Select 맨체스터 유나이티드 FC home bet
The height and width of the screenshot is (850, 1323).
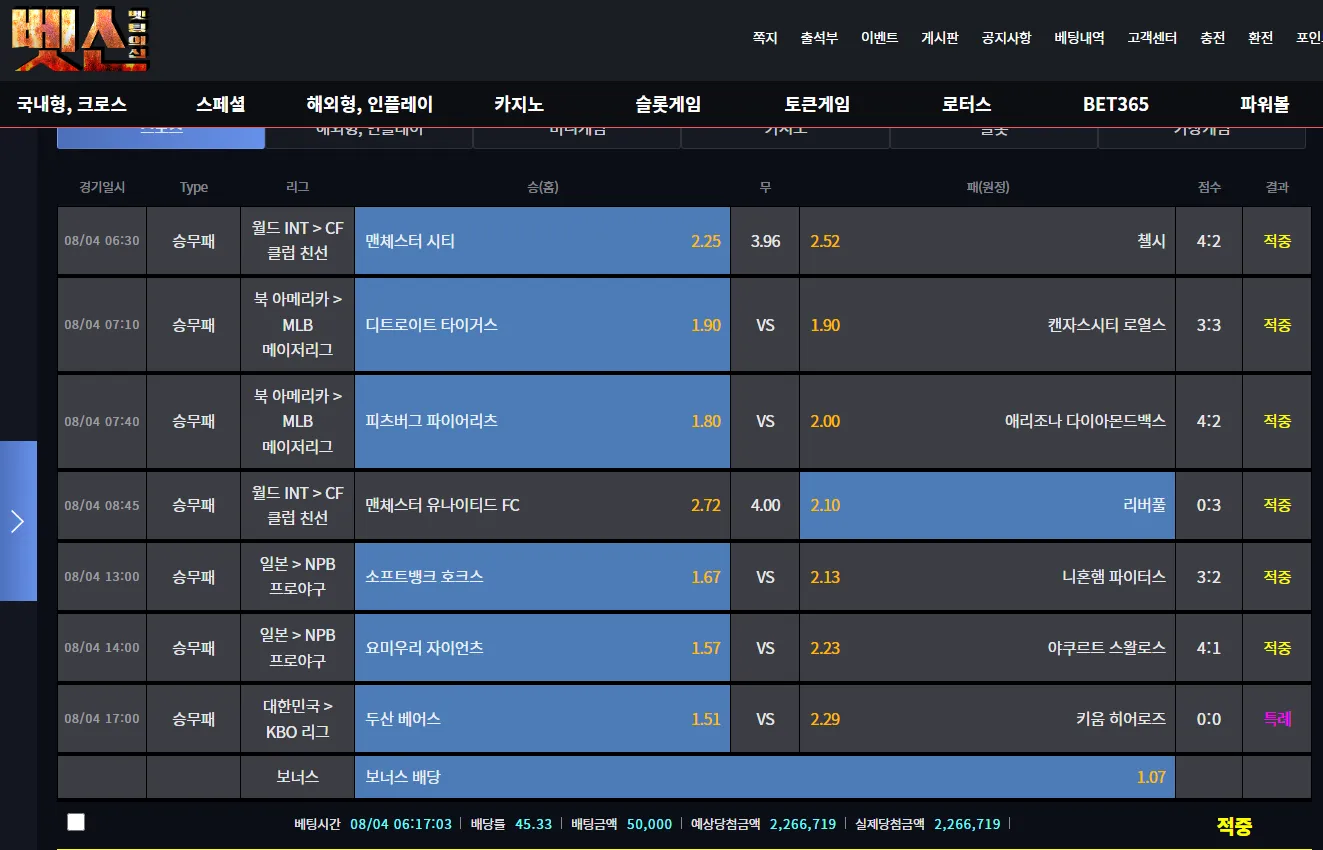(x=543, y=505)
